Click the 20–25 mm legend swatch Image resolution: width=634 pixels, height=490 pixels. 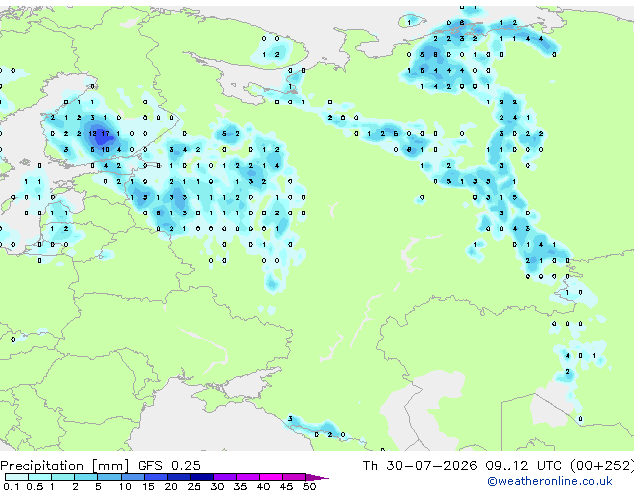[x=178, y=477]
